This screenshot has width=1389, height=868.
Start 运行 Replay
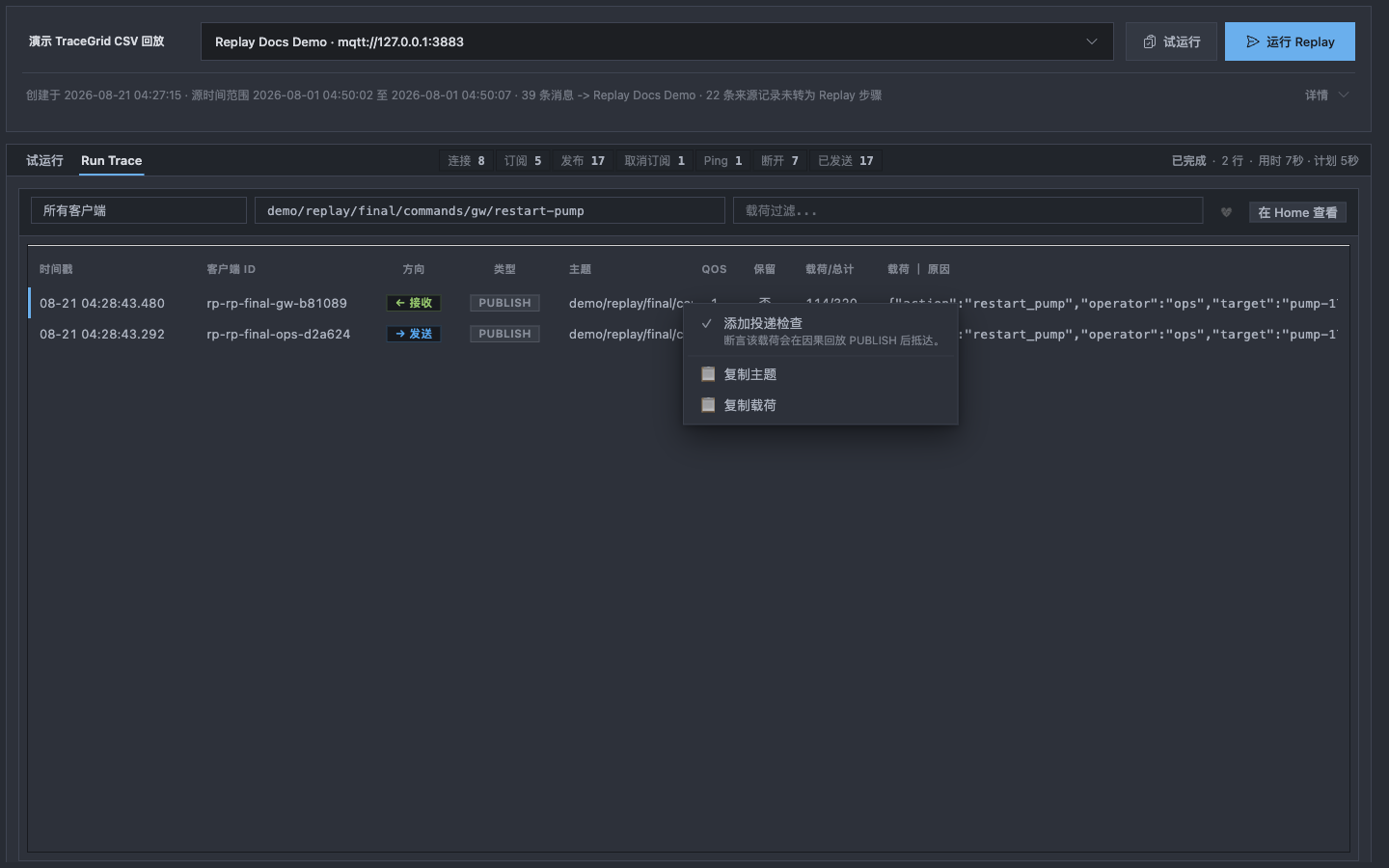pyautogui.click(x=1290, y=41)
